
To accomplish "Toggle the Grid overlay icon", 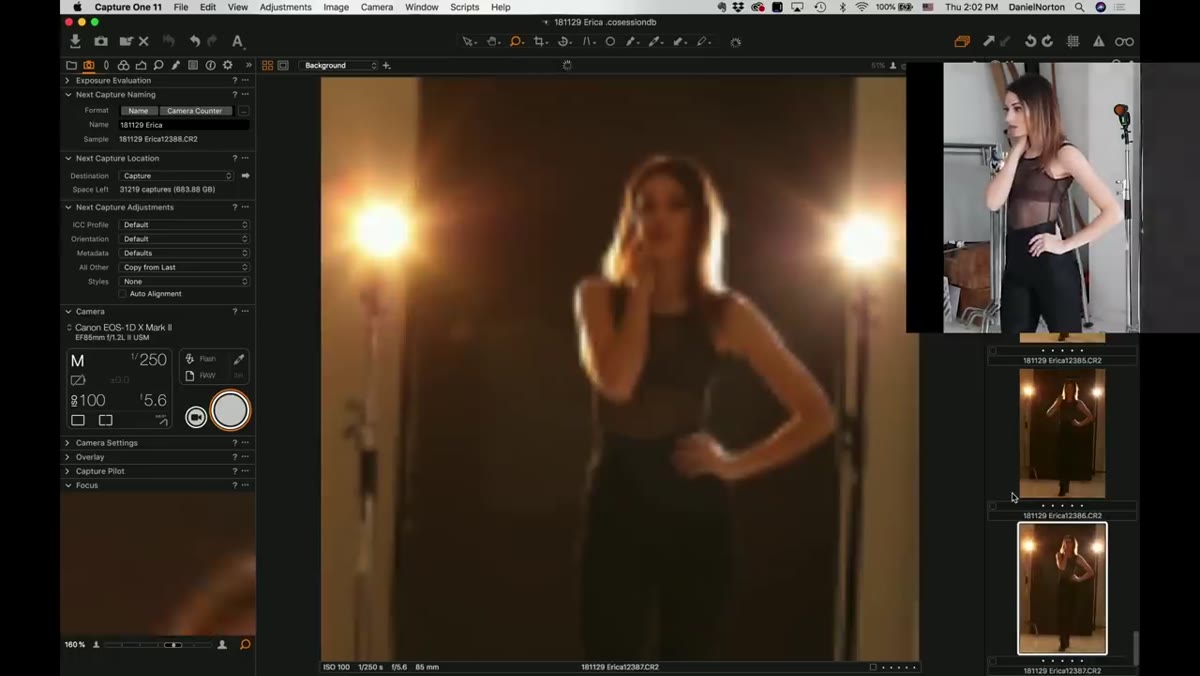I will pos(1073,41).
